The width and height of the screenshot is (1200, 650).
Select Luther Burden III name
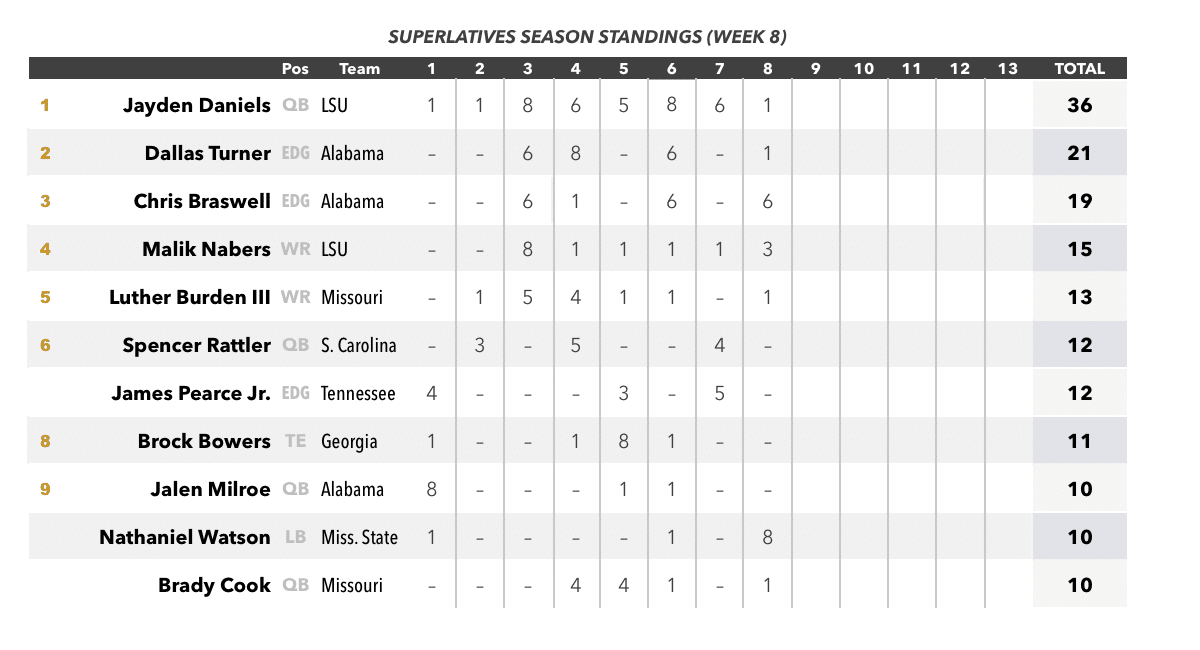(x=190, y=297)
